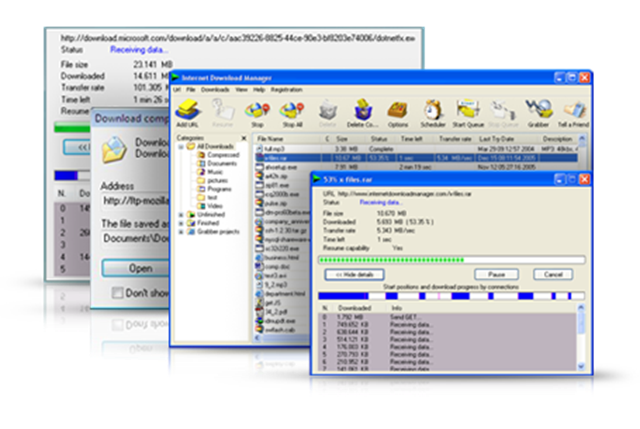Click green progress bar in rear download window
This screenshot has width=640, height=429.
coord(73,128)
